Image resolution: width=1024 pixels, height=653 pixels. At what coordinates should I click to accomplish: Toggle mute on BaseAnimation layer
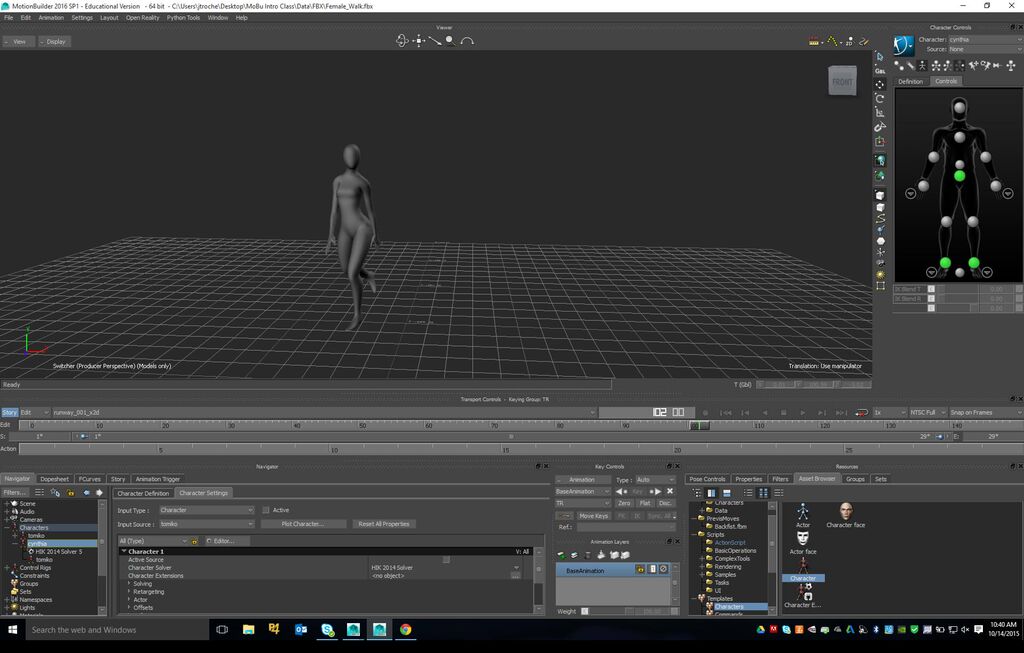coord(664,569)
